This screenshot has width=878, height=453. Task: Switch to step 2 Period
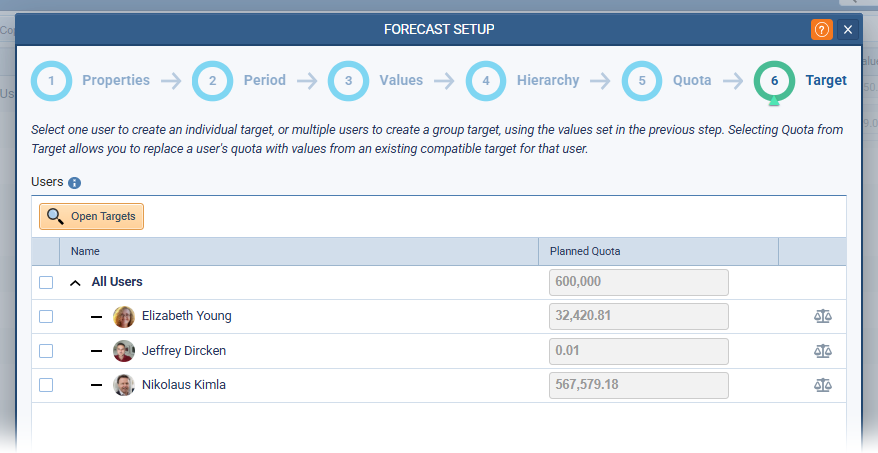(x=213, y=81)
